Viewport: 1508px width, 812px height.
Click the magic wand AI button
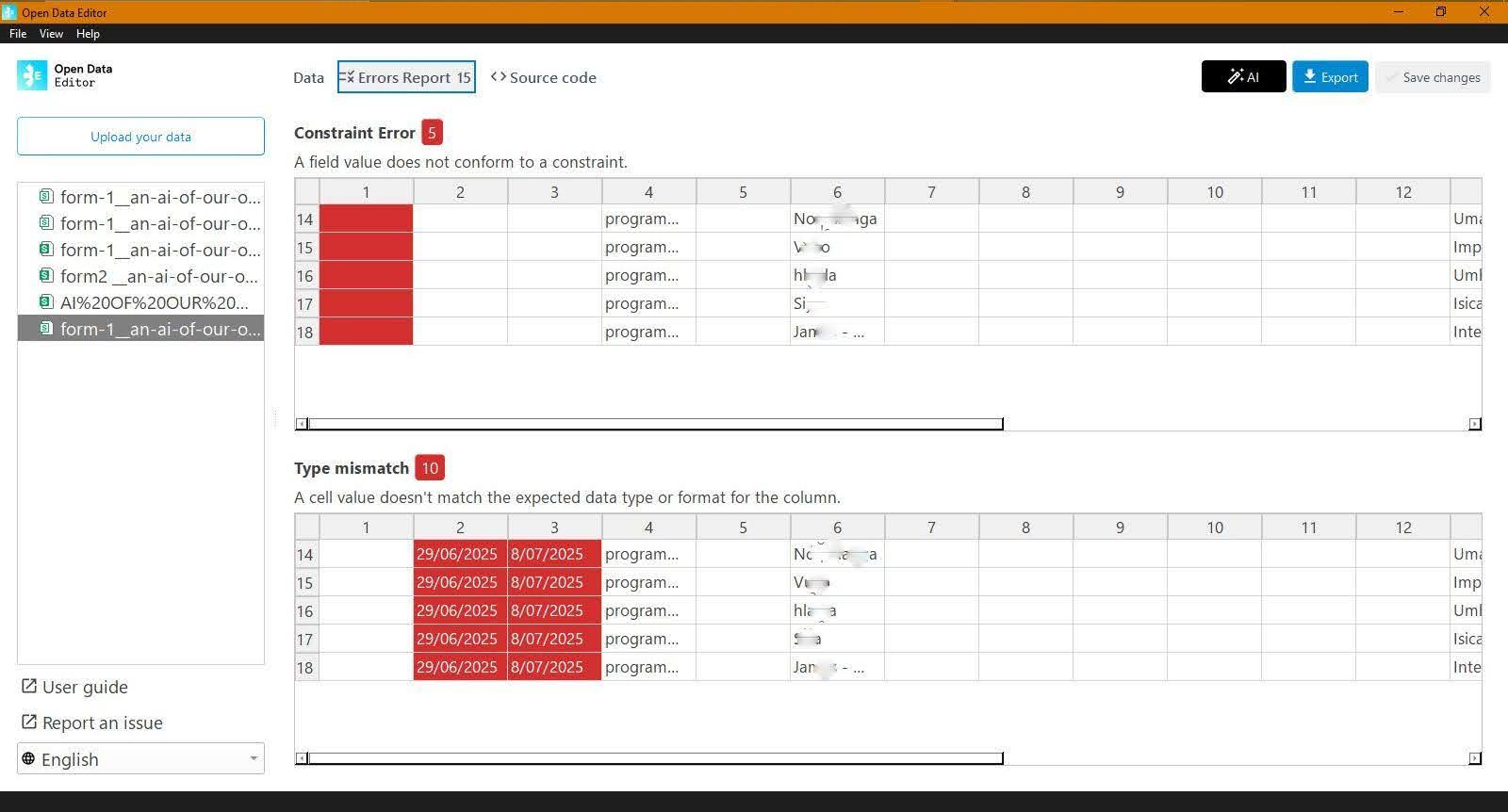point(1243,77)
